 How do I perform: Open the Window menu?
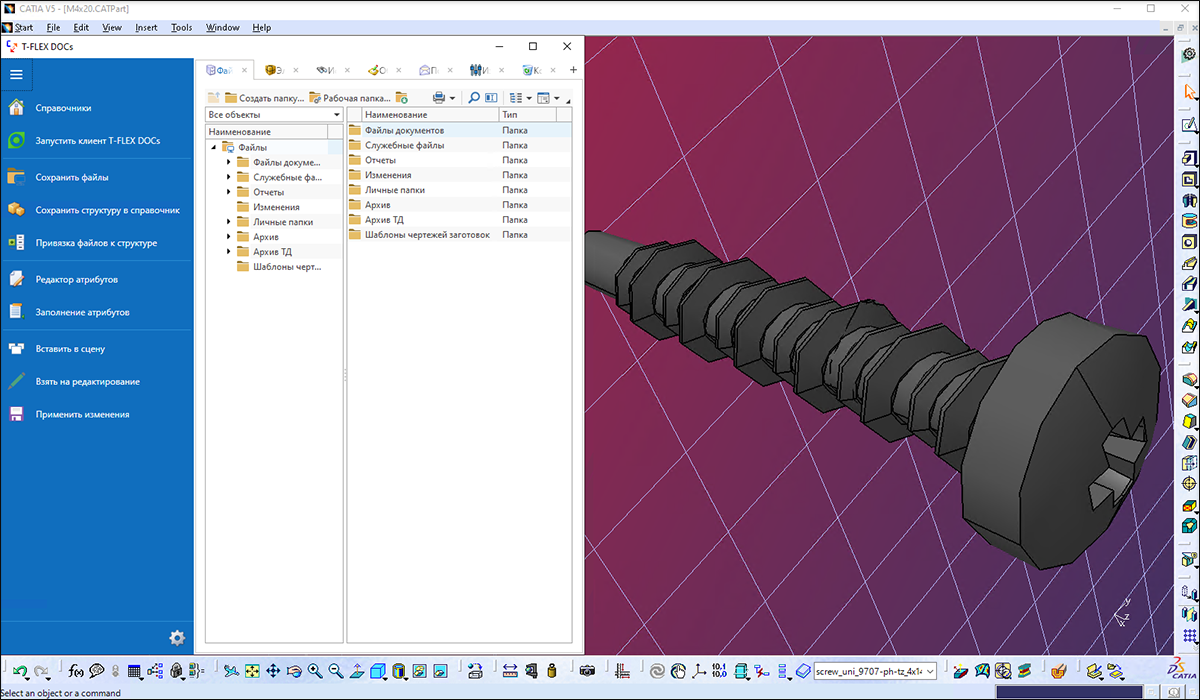[x=222, y=28]
